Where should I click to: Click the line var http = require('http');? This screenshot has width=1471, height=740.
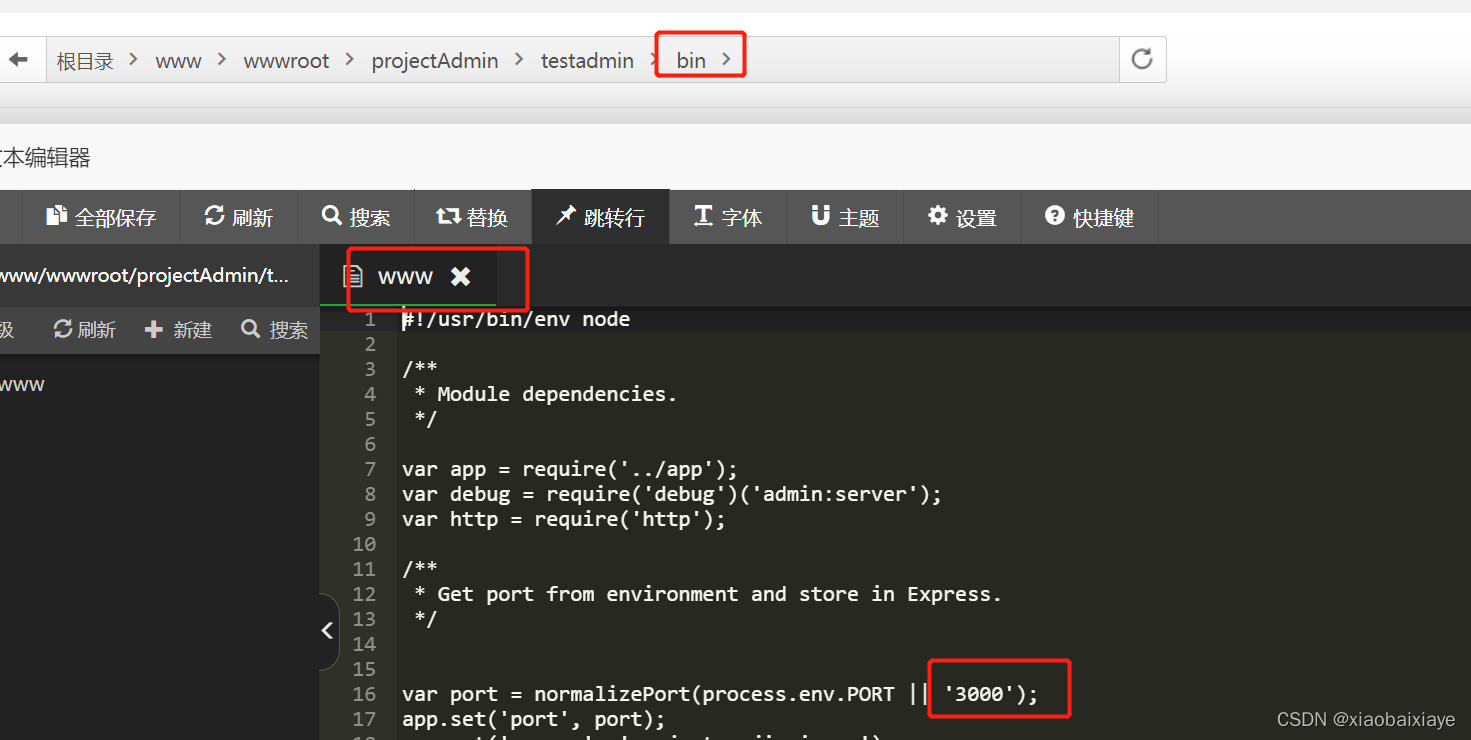pyautogui.click(x=564, y=519)
